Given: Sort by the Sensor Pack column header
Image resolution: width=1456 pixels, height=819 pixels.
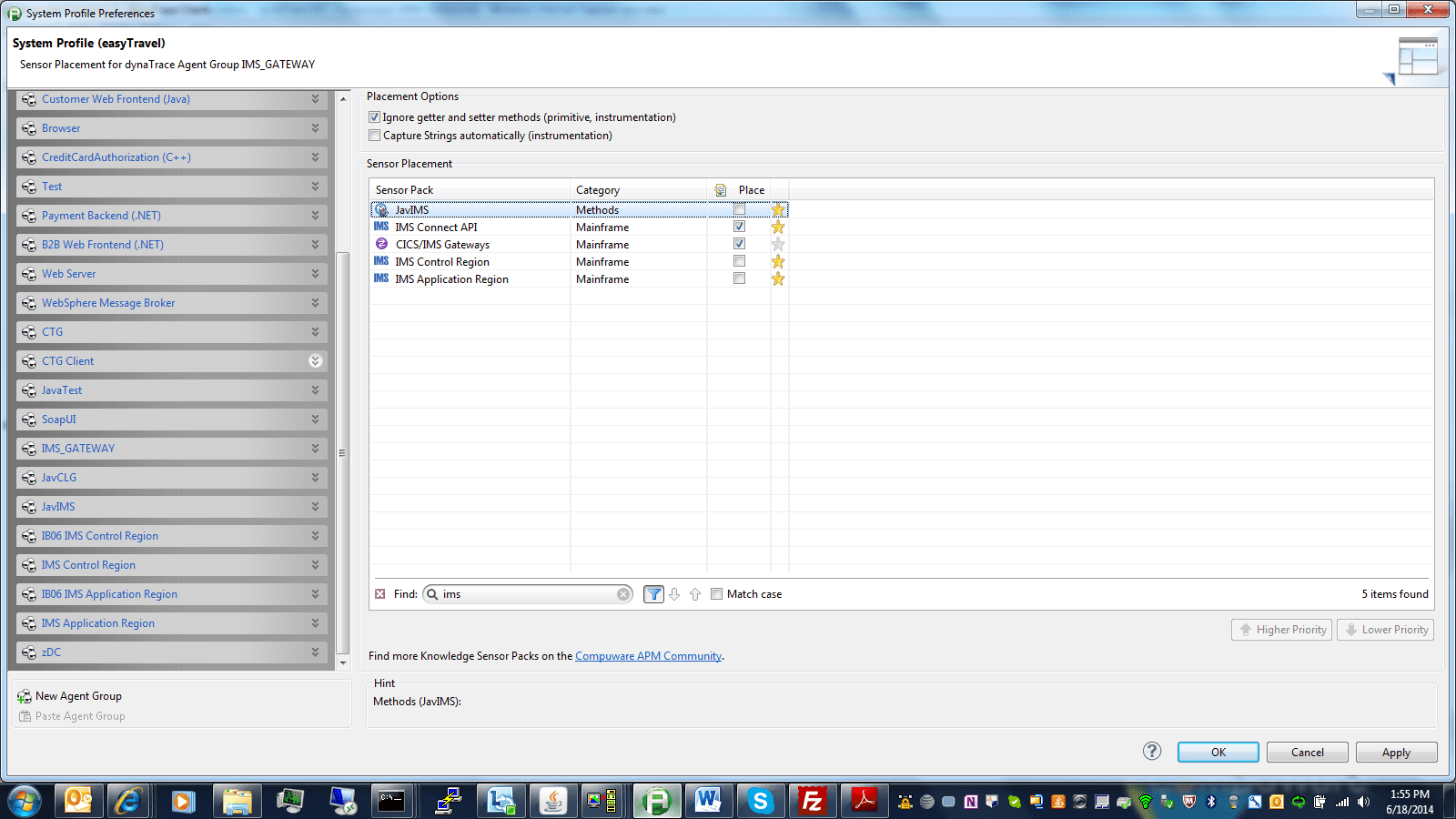Looking at the screenshot, I should (470, 190).
